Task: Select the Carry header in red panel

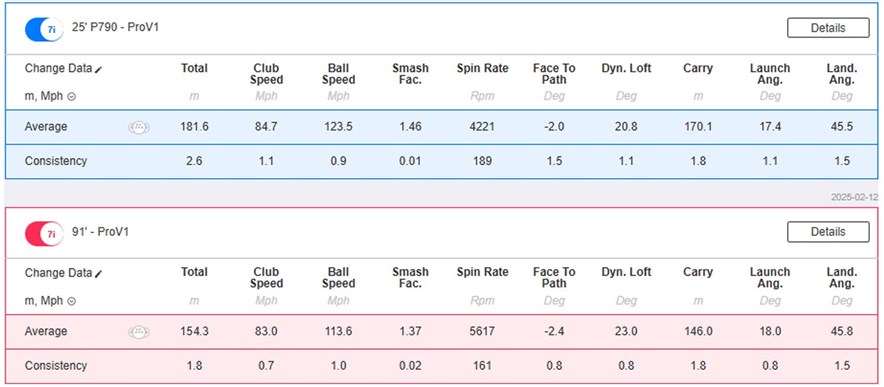Action: click(x=698, y=272)
